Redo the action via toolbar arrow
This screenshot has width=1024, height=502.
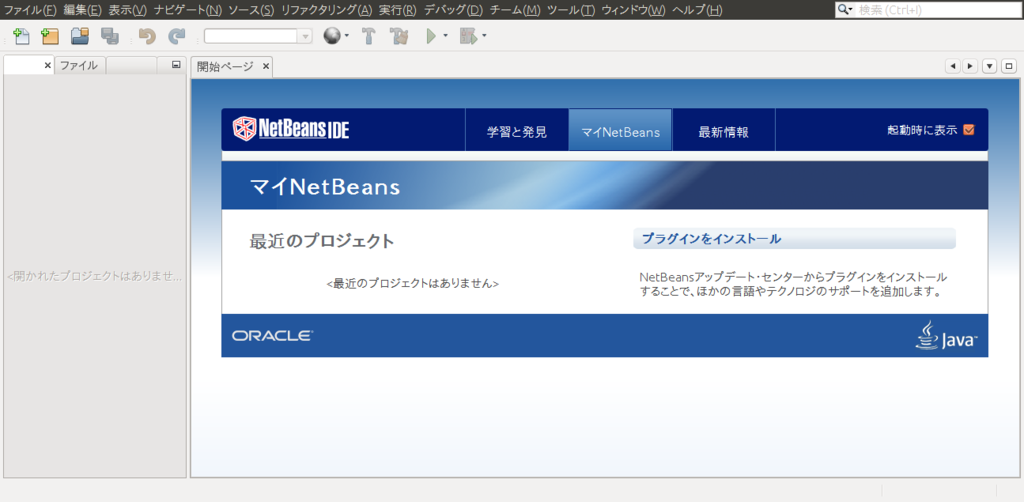[176, 37]
